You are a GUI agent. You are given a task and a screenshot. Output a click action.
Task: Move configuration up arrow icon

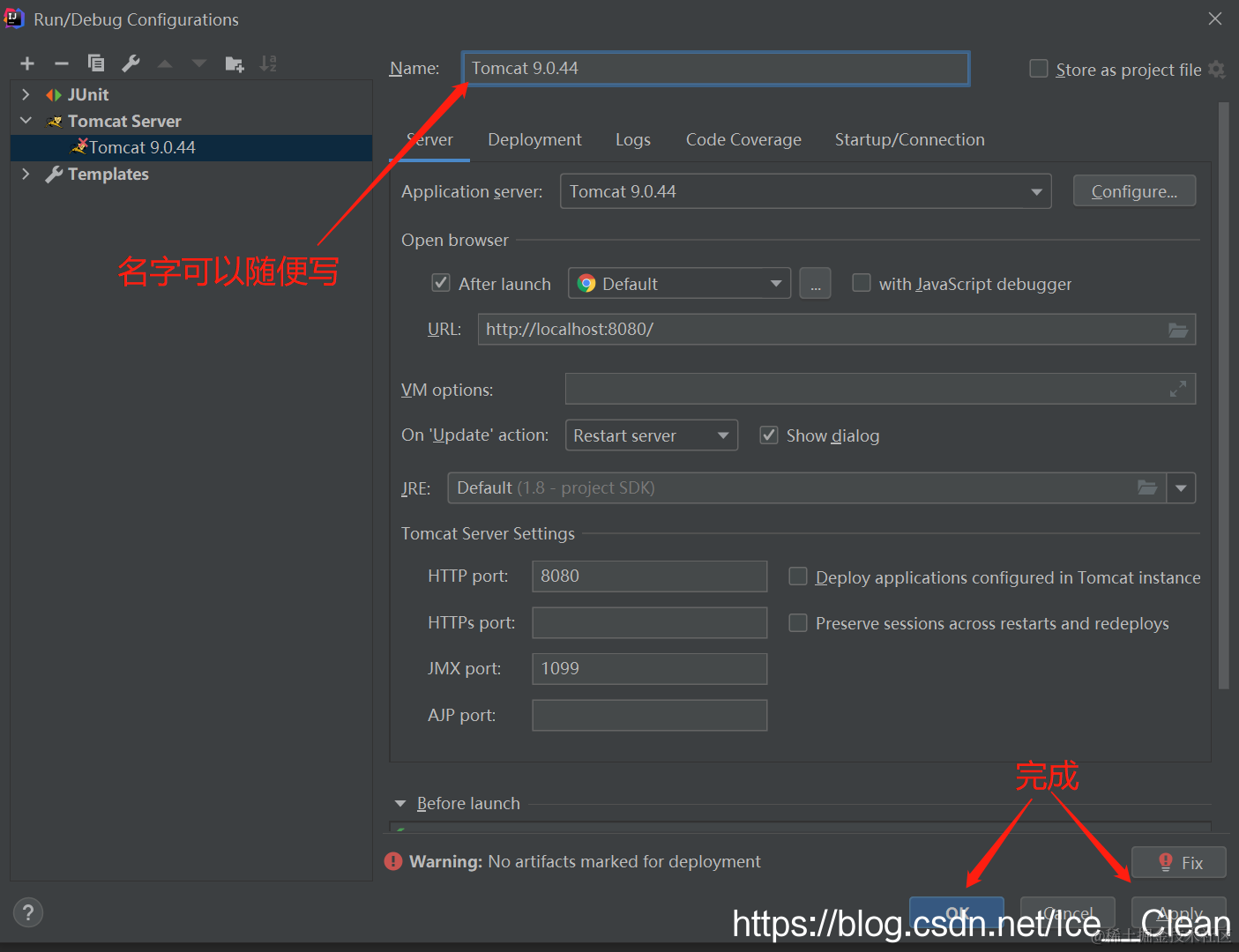pos(165,63)
